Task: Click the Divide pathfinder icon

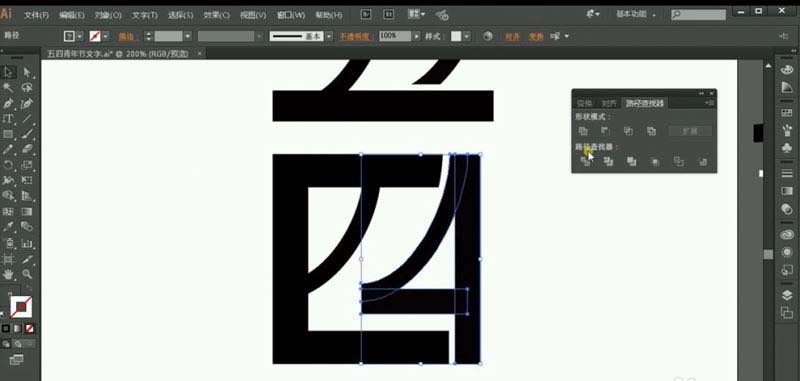Action: click(585, 161)
